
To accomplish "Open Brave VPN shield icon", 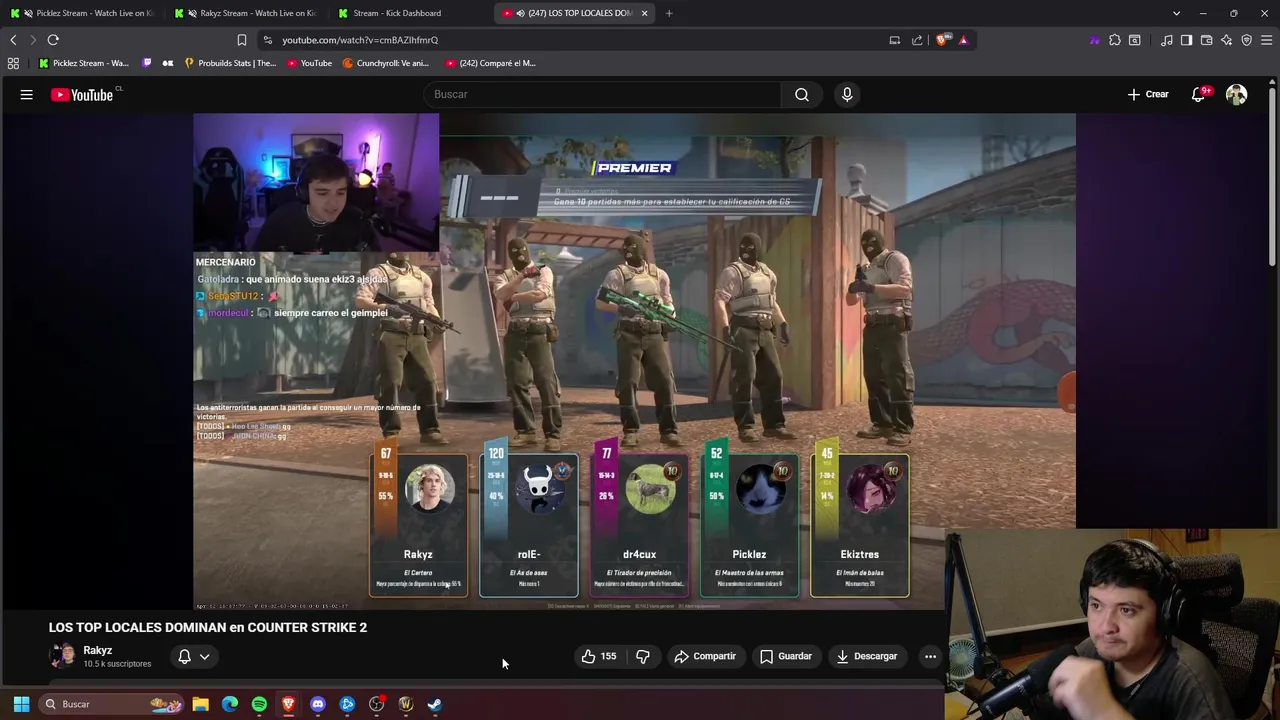I will pos(1247,40).
